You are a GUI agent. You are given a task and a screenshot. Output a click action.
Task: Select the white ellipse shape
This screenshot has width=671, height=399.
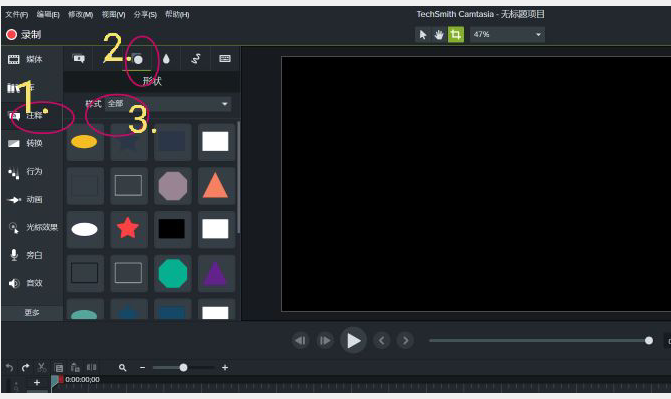coord(84,229)
